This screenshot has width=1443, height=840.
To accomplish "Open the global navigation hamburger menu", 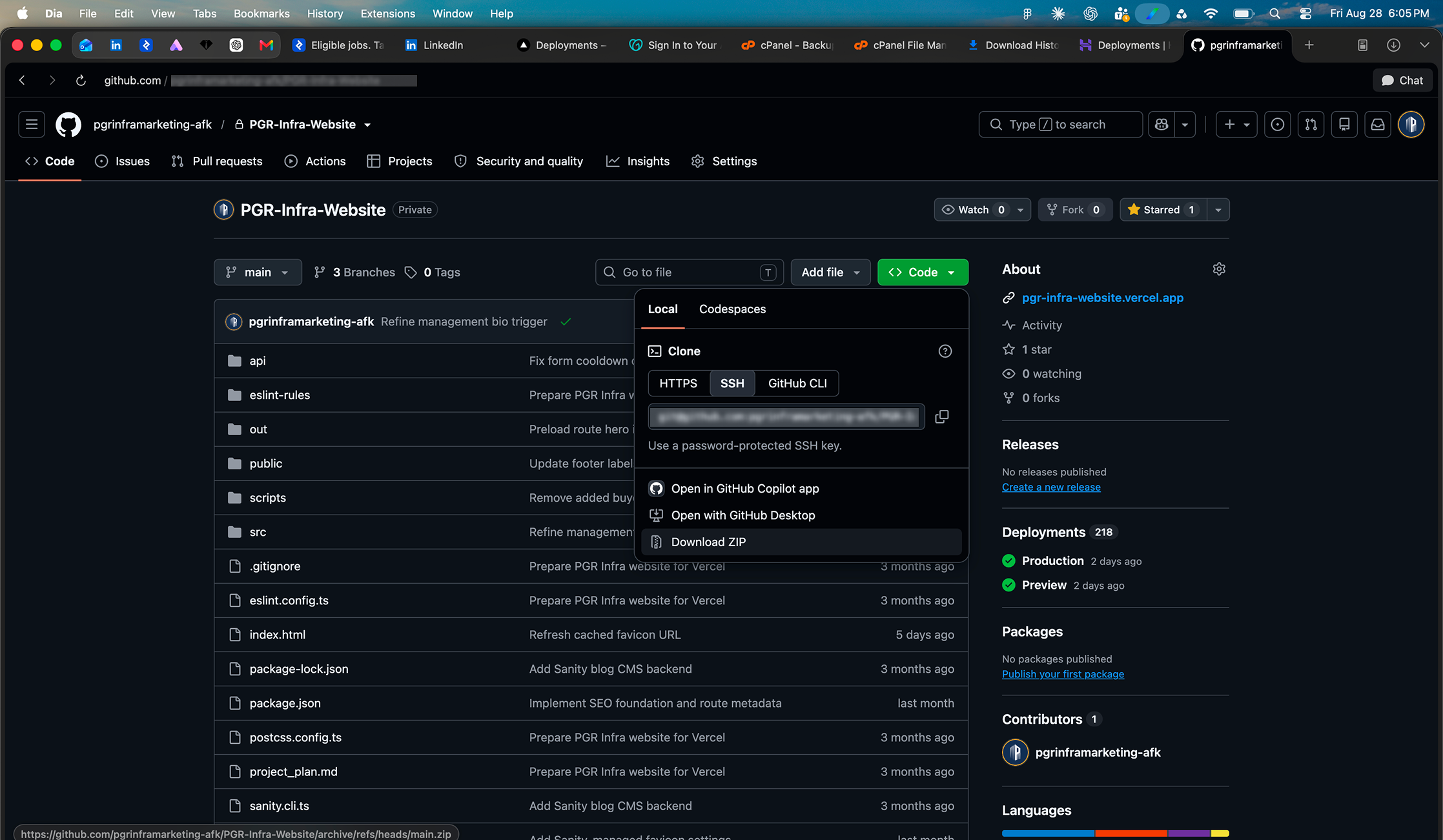I will 32,125.
